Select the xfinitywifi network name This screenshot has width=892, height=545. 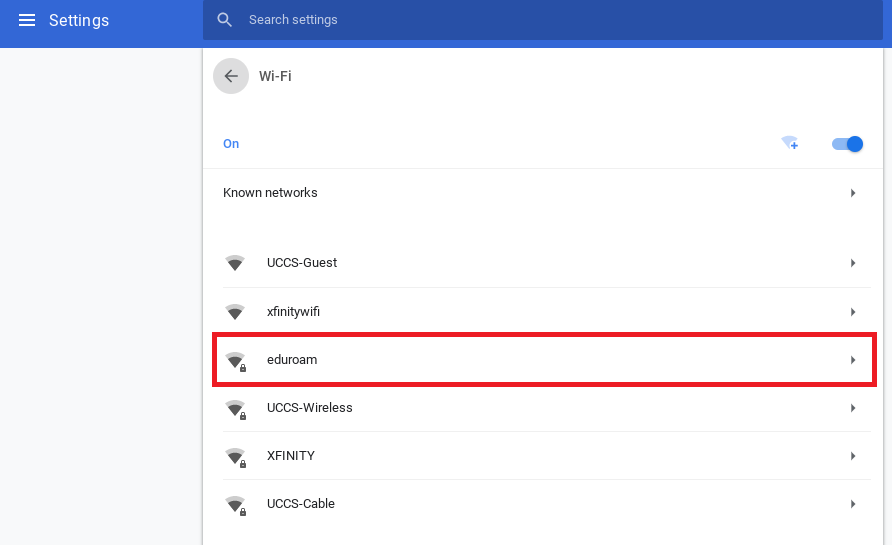tap(293, 312)
